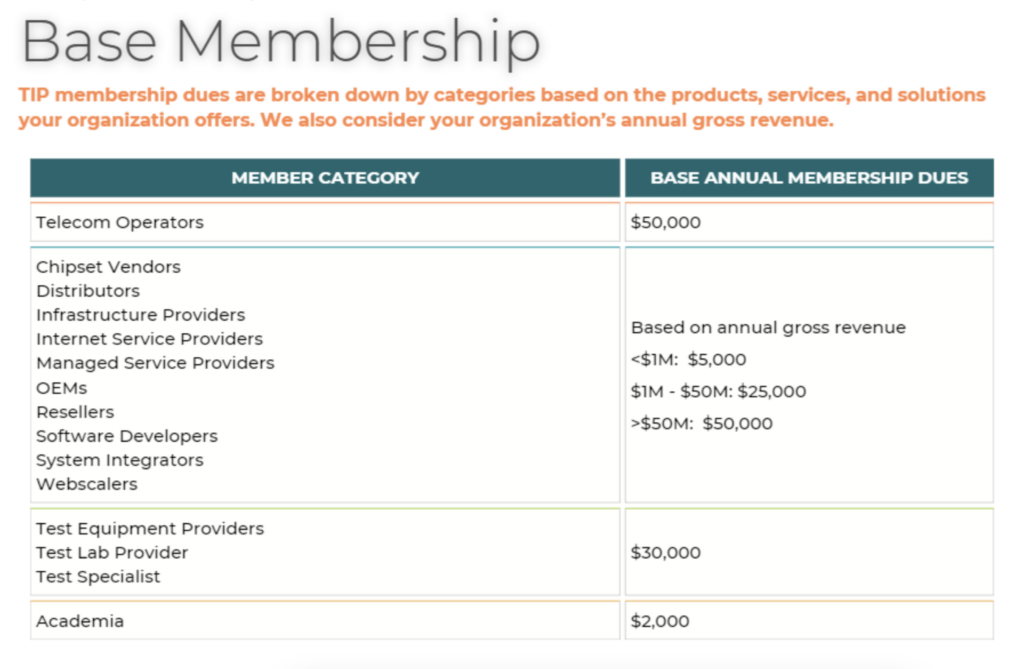Click the Software Developers entry
This screenshot has height=669, width=1024.
tap(127, 436)
